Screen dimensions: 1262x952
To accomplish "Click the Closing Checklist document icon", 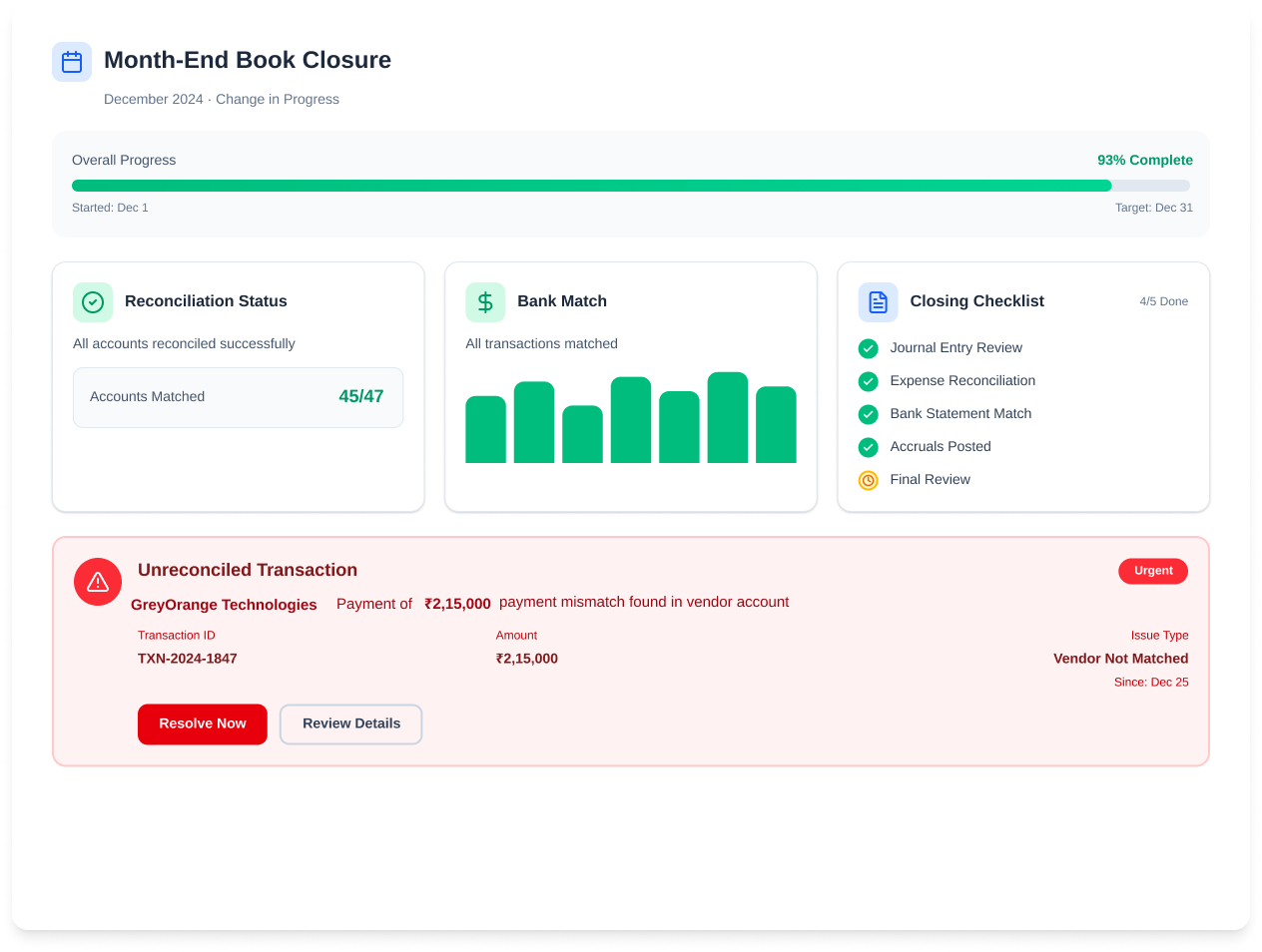I will click(878, 302).
